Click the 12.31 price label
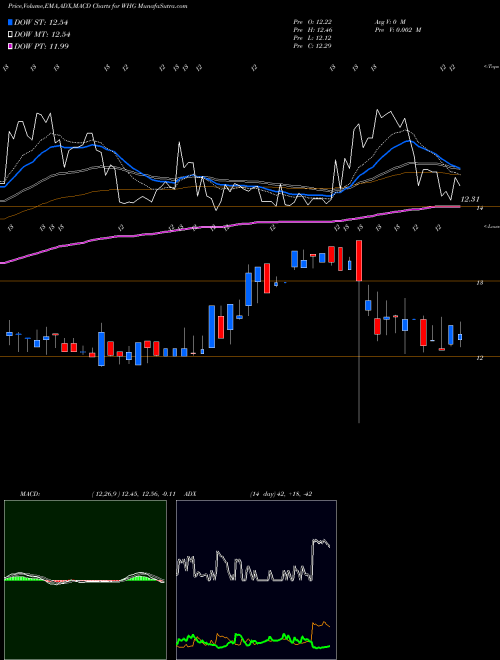500x660 pixels. tap(470, 199)
